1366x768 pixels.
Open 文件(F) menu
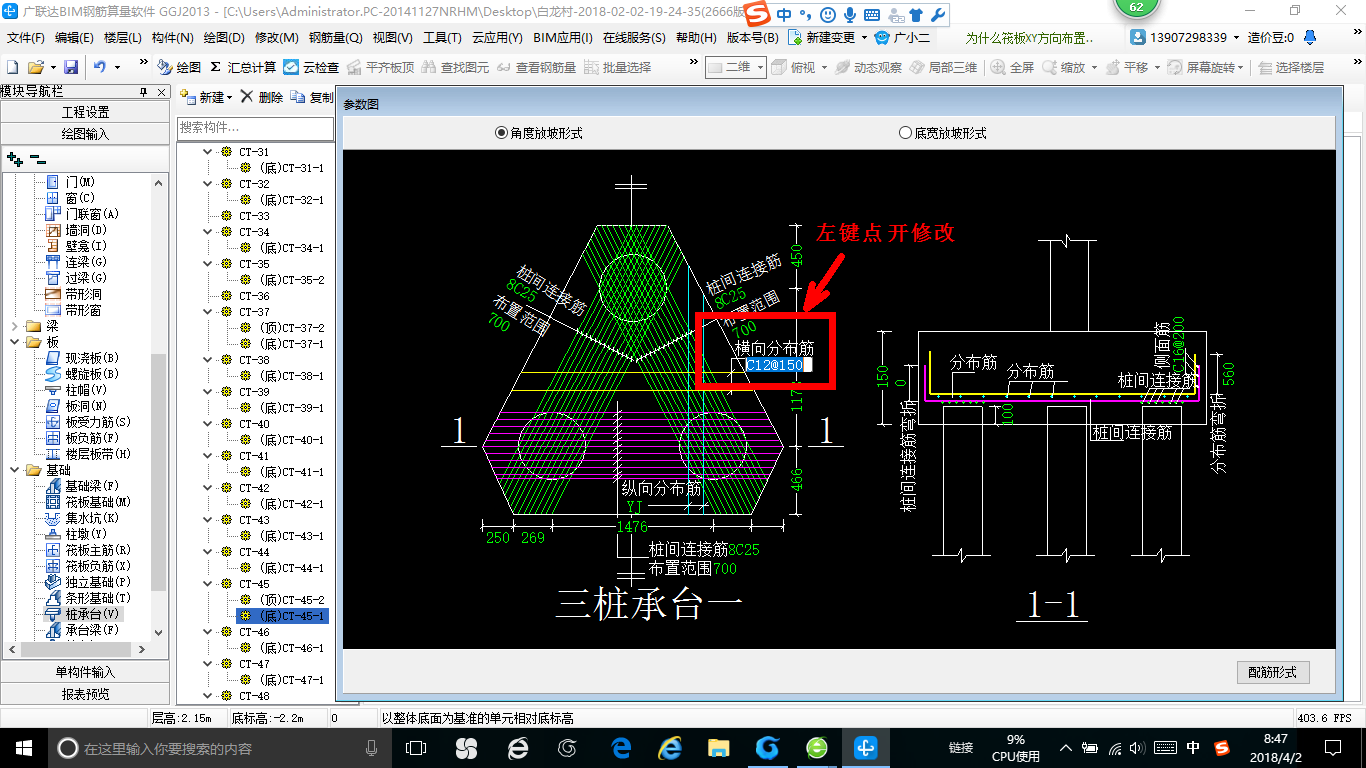[x=26, y=38]
